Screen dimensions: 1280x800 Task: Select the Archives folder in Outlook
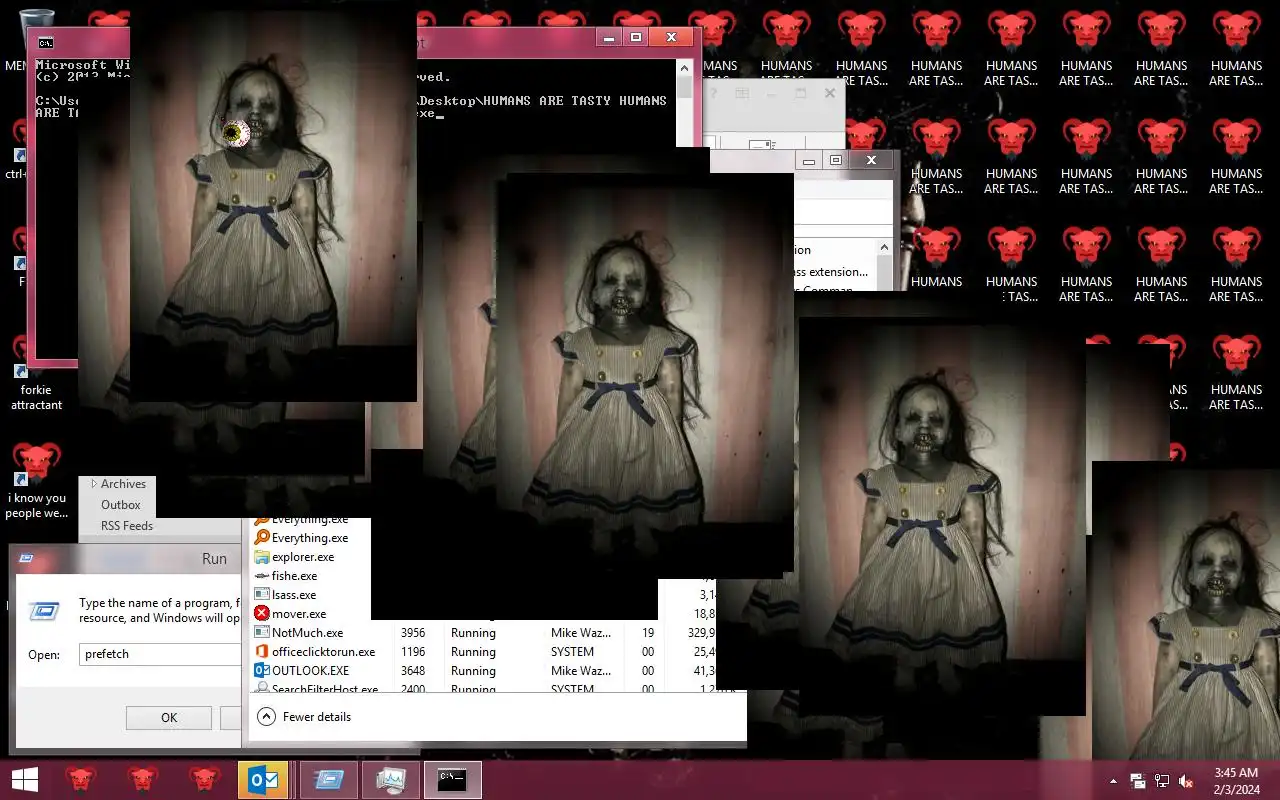(x=123, y=484)
